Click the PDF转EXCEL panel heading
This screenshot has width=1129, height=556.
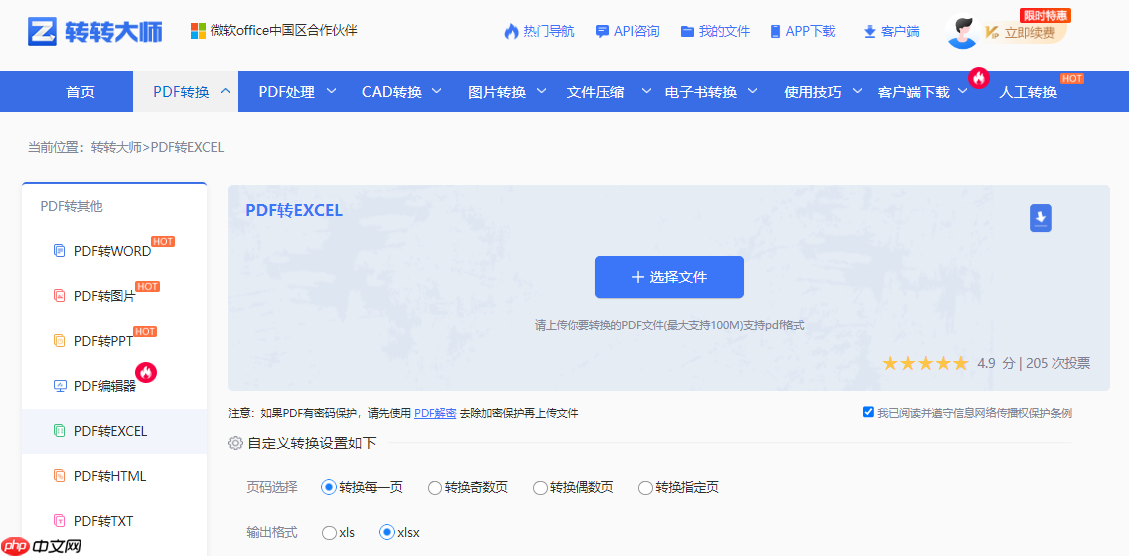click(294, 210)
